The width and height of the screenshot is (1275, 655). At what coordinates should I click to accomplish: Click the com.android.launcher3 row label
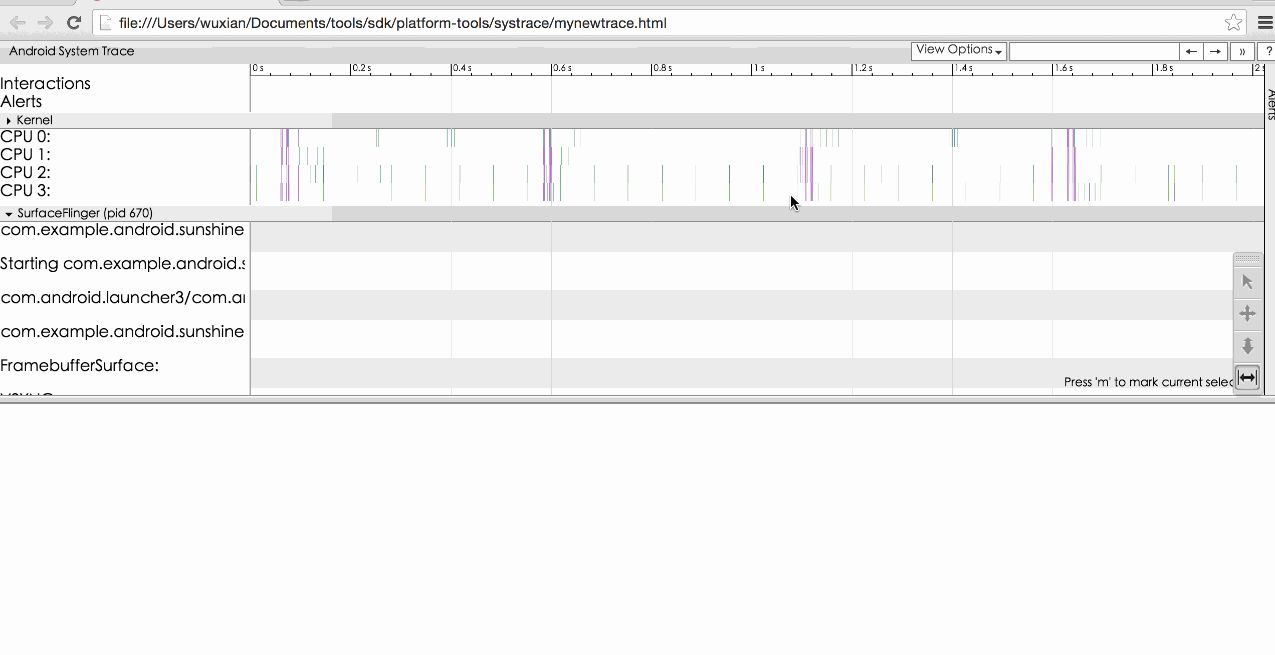(123, 298)
